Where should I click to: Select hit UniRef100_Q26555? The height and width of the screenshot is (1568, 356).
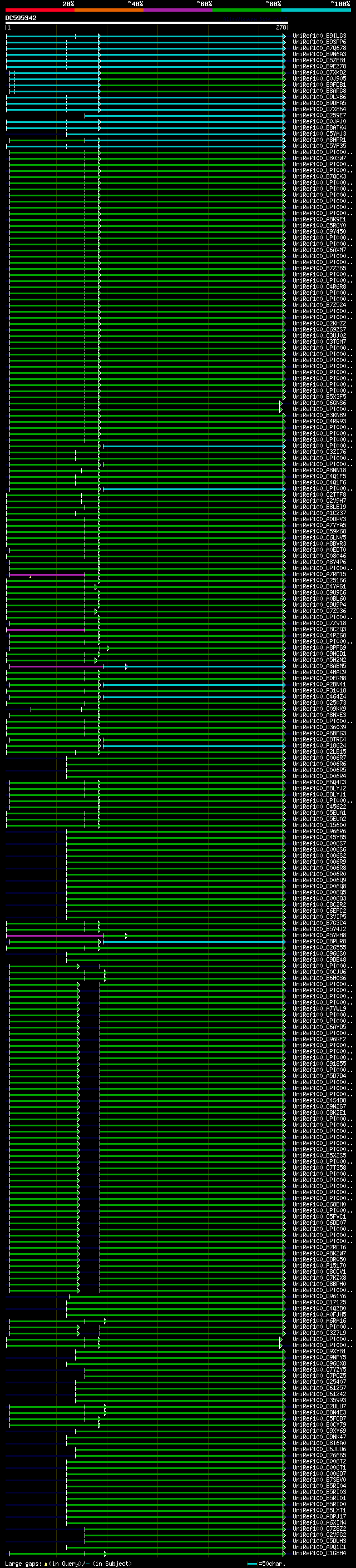coord(319,947)
